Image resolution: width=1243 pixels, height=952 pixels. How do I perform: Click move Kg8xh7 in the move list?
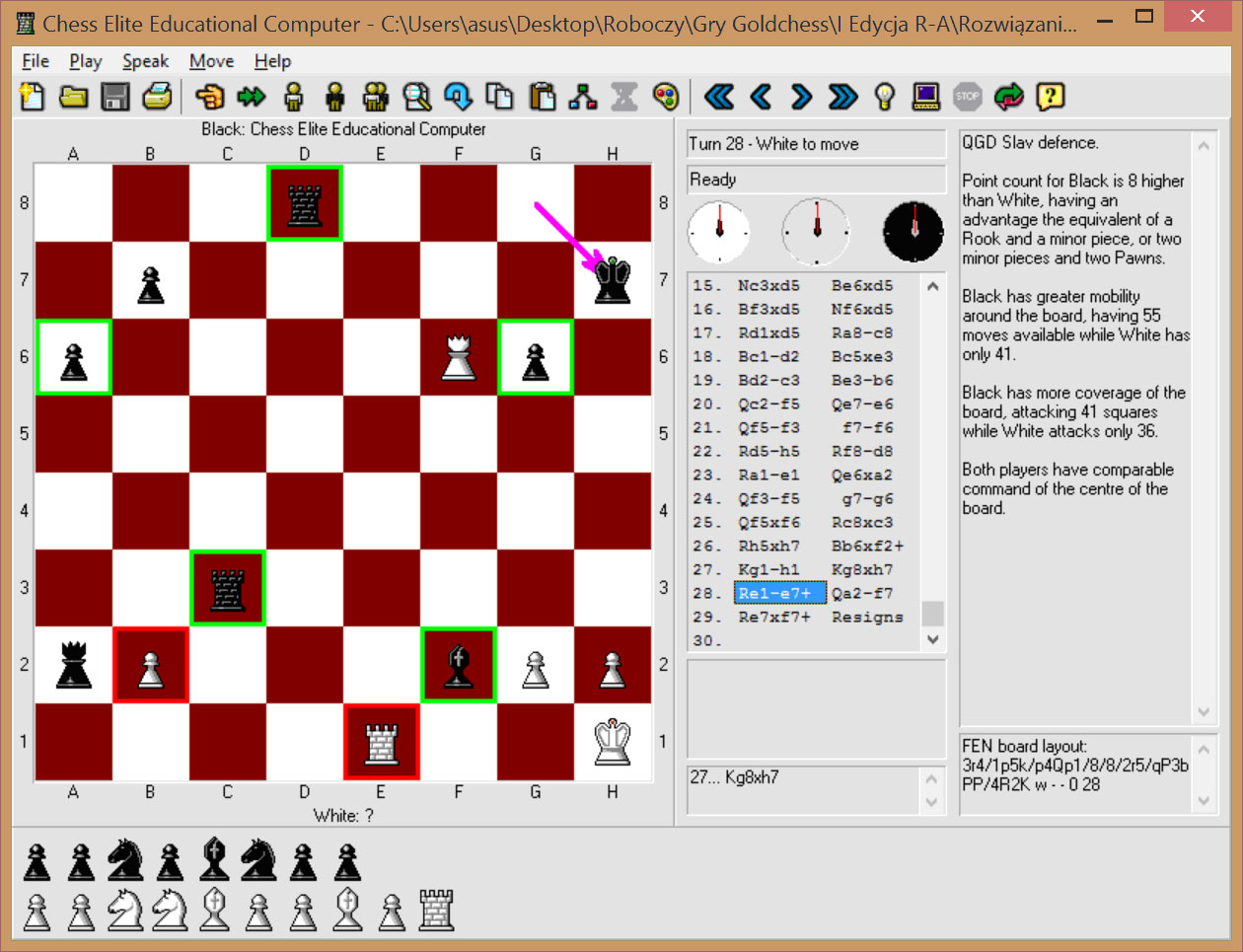coord(862,569)
